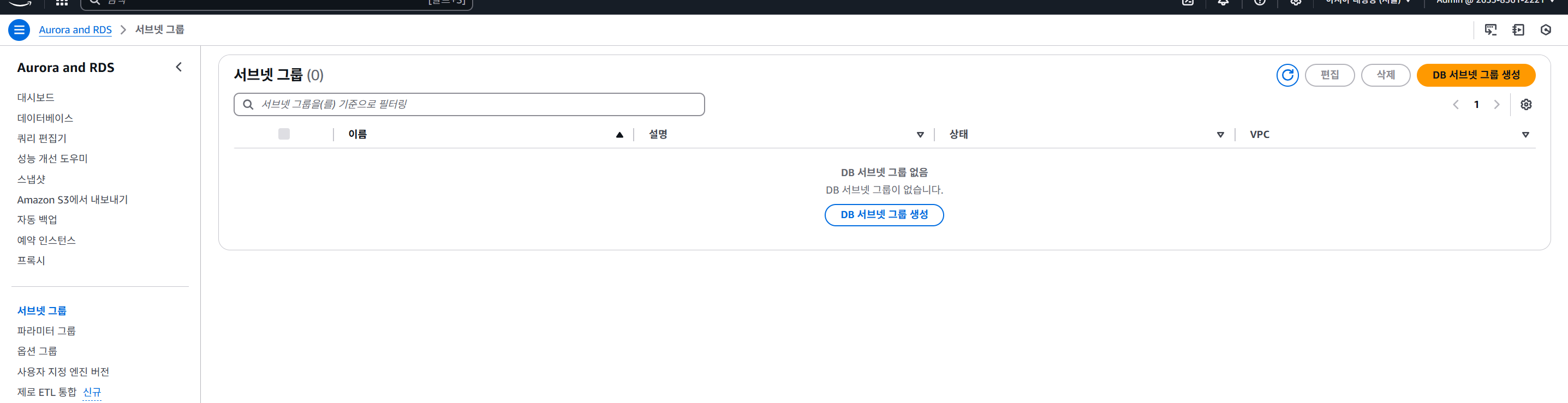Go to previous page arrow in pagination
The image size is (1568, 403).
click(1456, 105)
